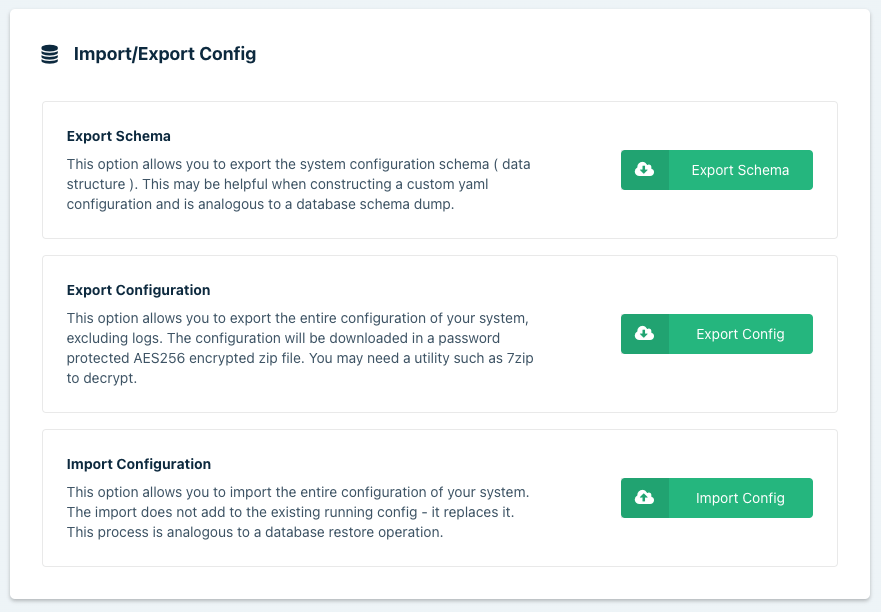Click the line starting 'This option allows you to import'
Screen dimensions: 881x612
297,493
